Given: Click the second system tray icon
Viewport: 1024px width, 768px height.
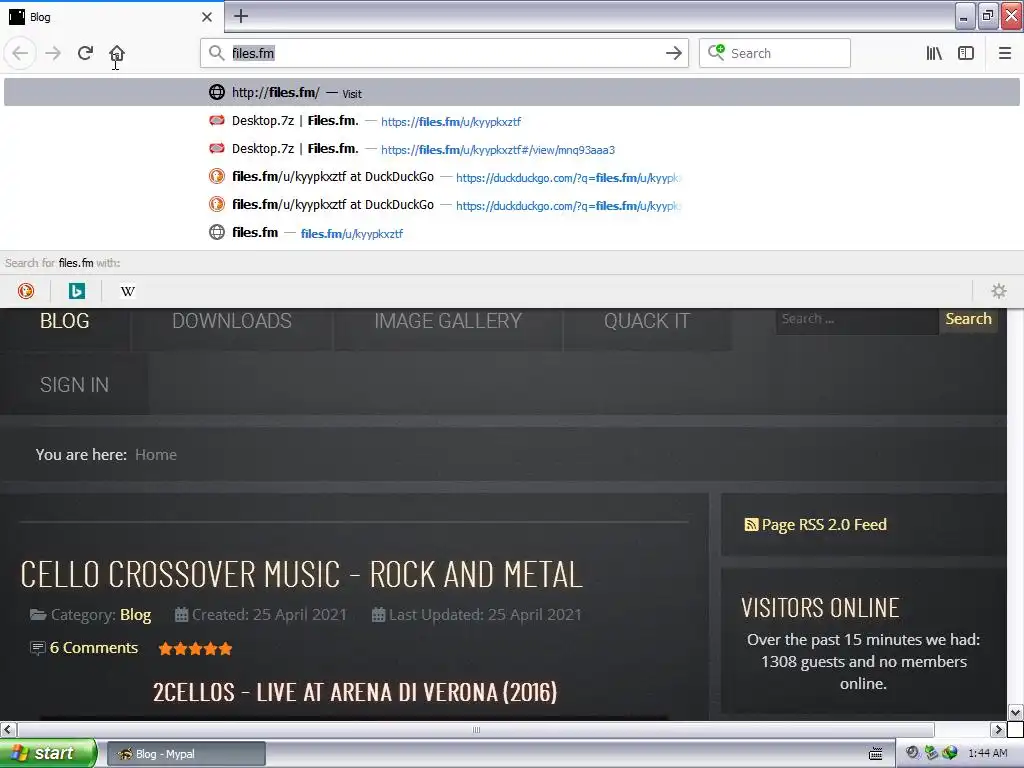Looking at the screenshot, I should [931, 753].
